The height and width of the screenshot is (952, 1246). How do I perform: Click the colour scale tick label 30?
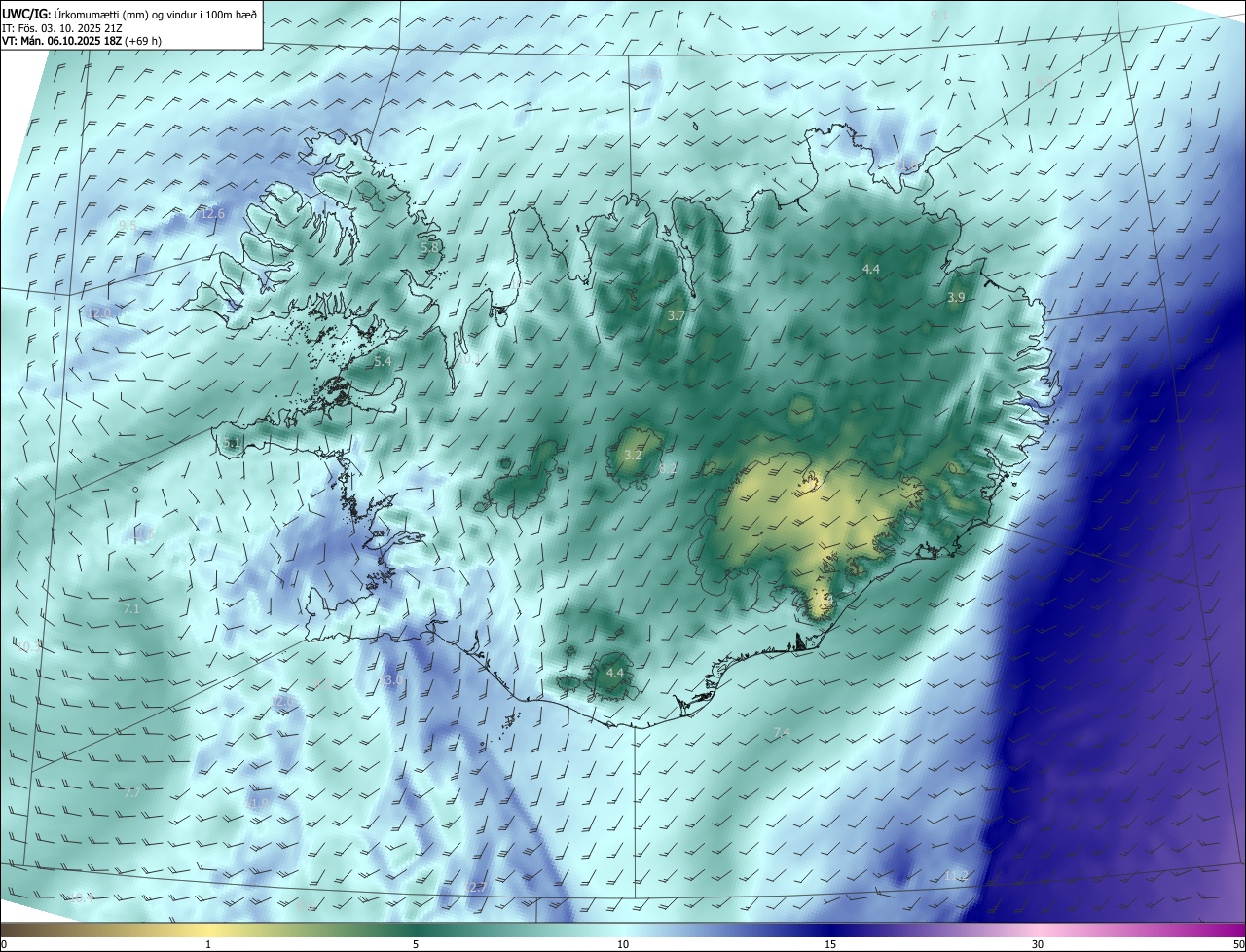1038,944
